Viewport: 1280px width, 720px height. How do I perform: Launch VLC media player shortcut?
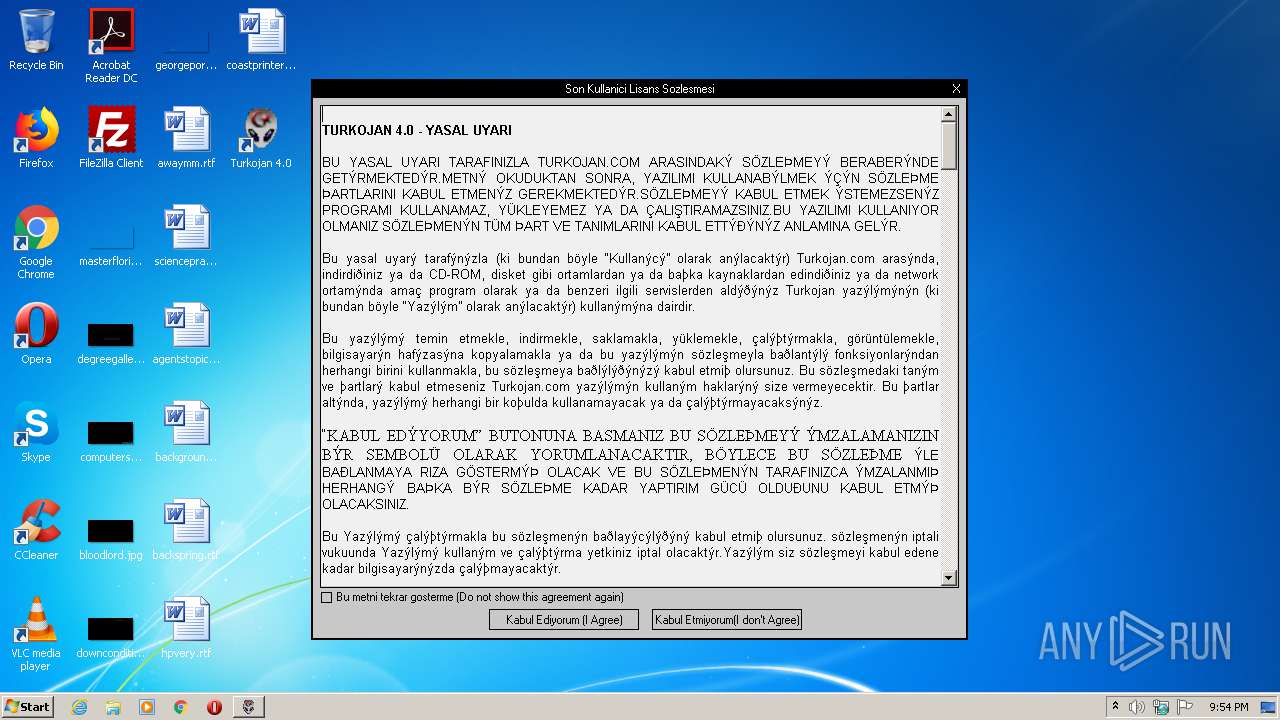[36, 635]
